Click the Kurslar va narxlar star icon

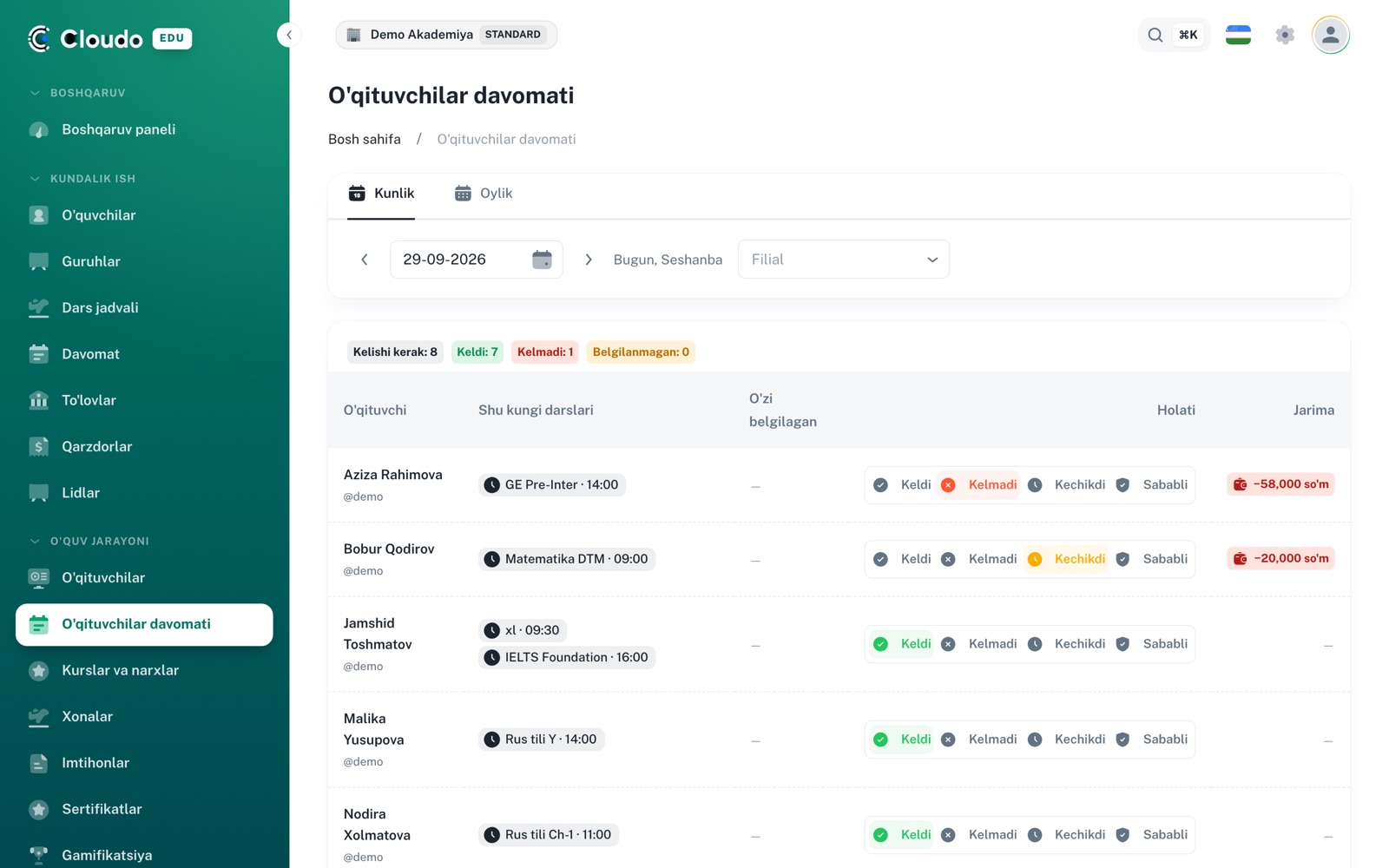pos(39,670)
